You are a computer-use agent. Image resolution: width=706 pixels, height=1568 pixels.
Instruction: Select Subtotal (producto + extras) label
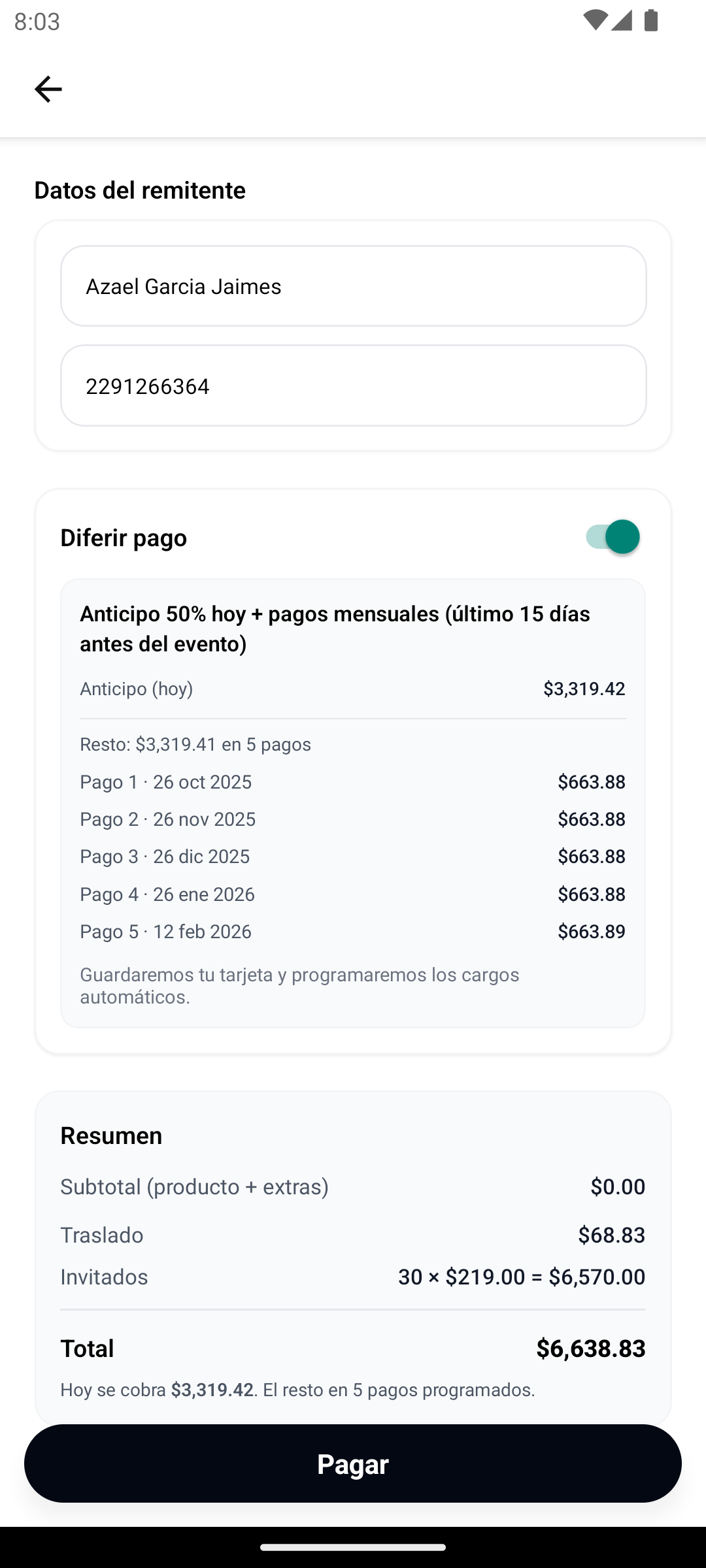(195, 1186)
